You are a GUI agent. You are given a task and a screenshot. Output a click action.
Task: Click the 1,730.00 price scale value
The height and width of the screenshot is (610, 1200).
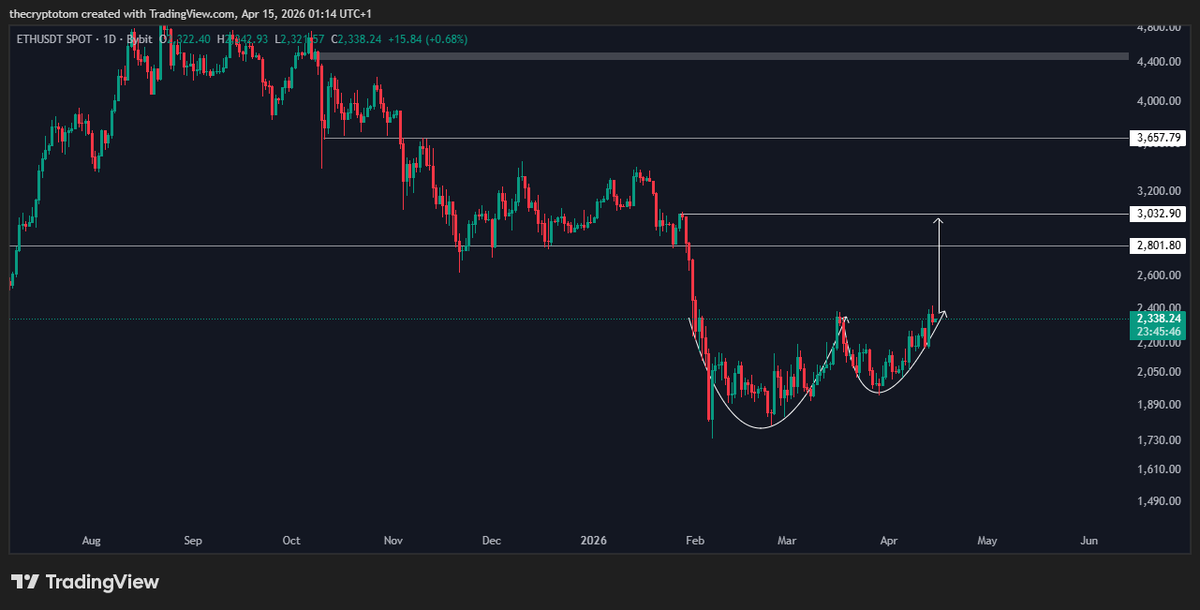1158,440
